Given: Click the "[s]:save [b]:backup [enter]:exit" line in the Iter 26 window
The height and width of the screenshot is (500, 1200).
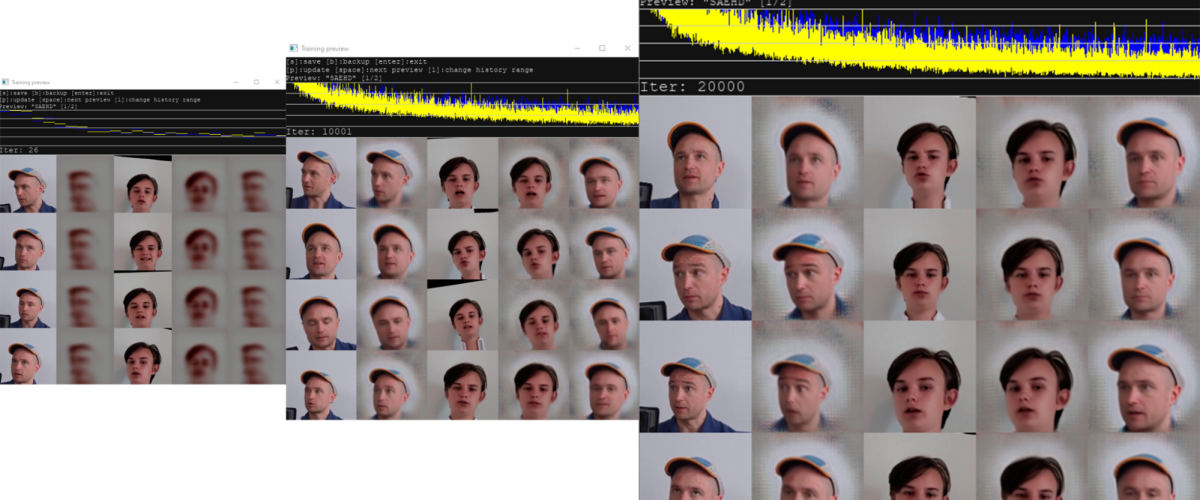Looking at the screenshot, I should (57, 93).
